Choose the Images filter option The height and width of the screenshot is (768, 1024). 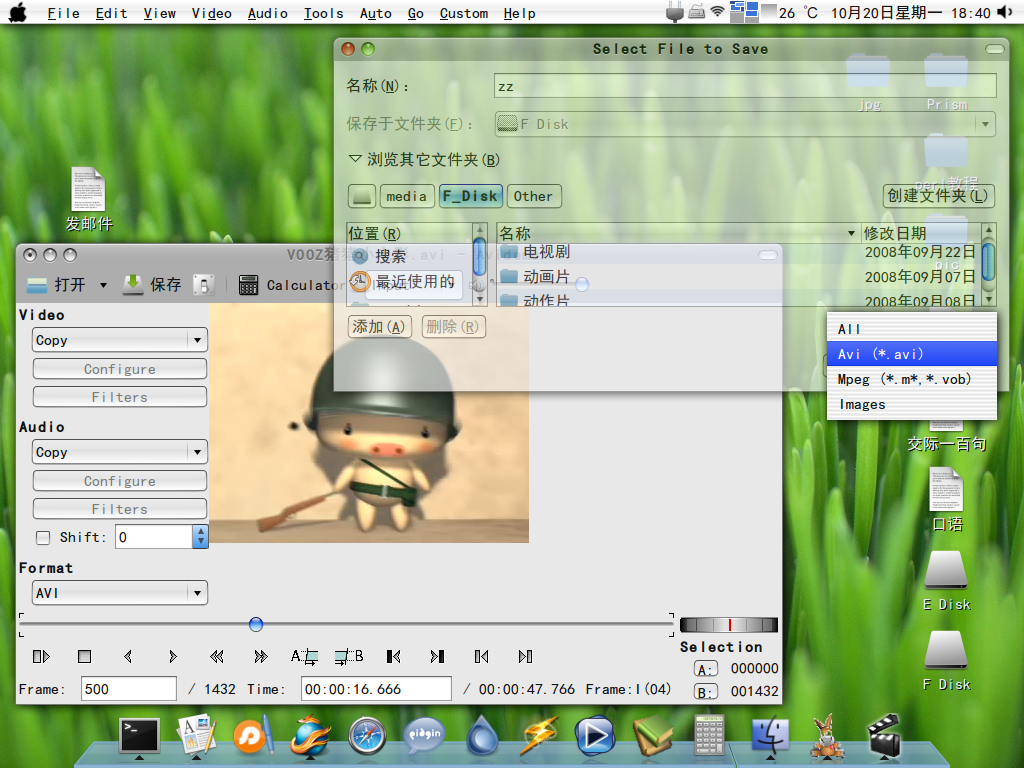[x=912, y=405]
